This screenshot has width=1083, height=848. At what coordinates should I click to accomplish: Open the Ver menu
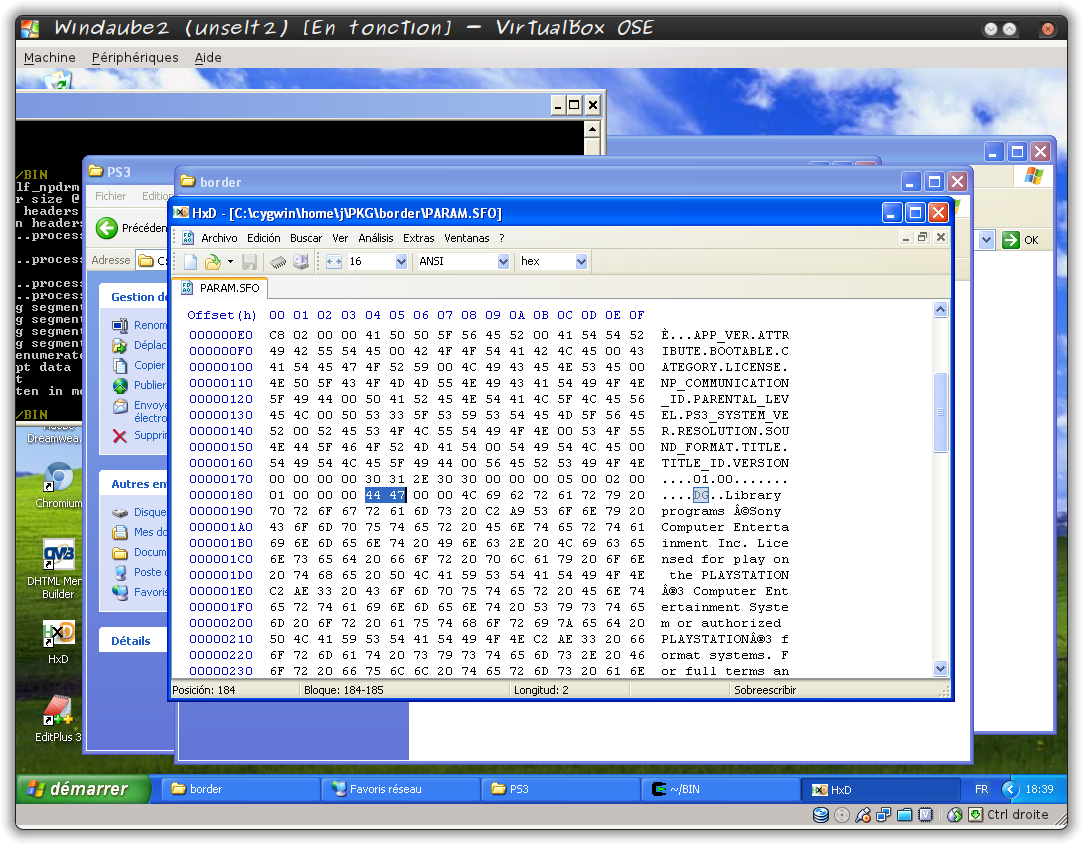click(340, 238)
